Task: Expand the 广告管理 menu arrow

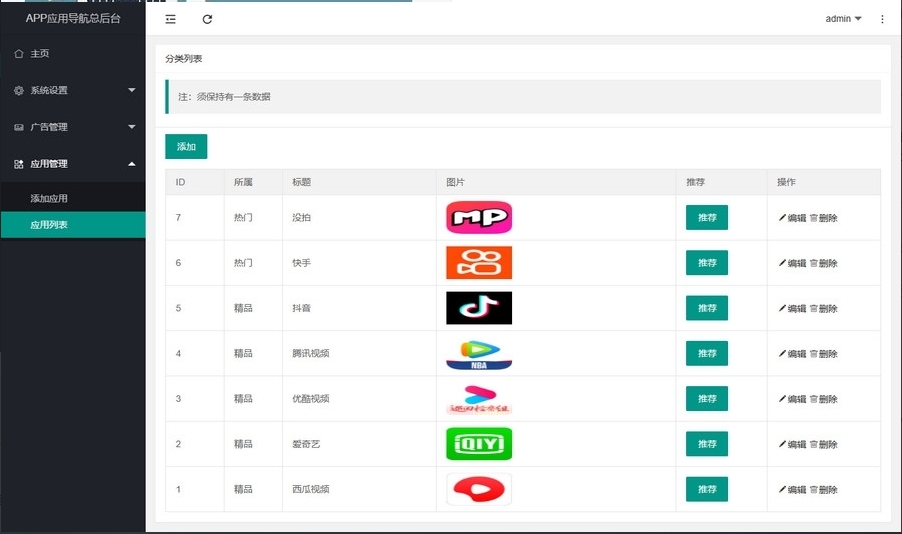Action: point(132,127)
